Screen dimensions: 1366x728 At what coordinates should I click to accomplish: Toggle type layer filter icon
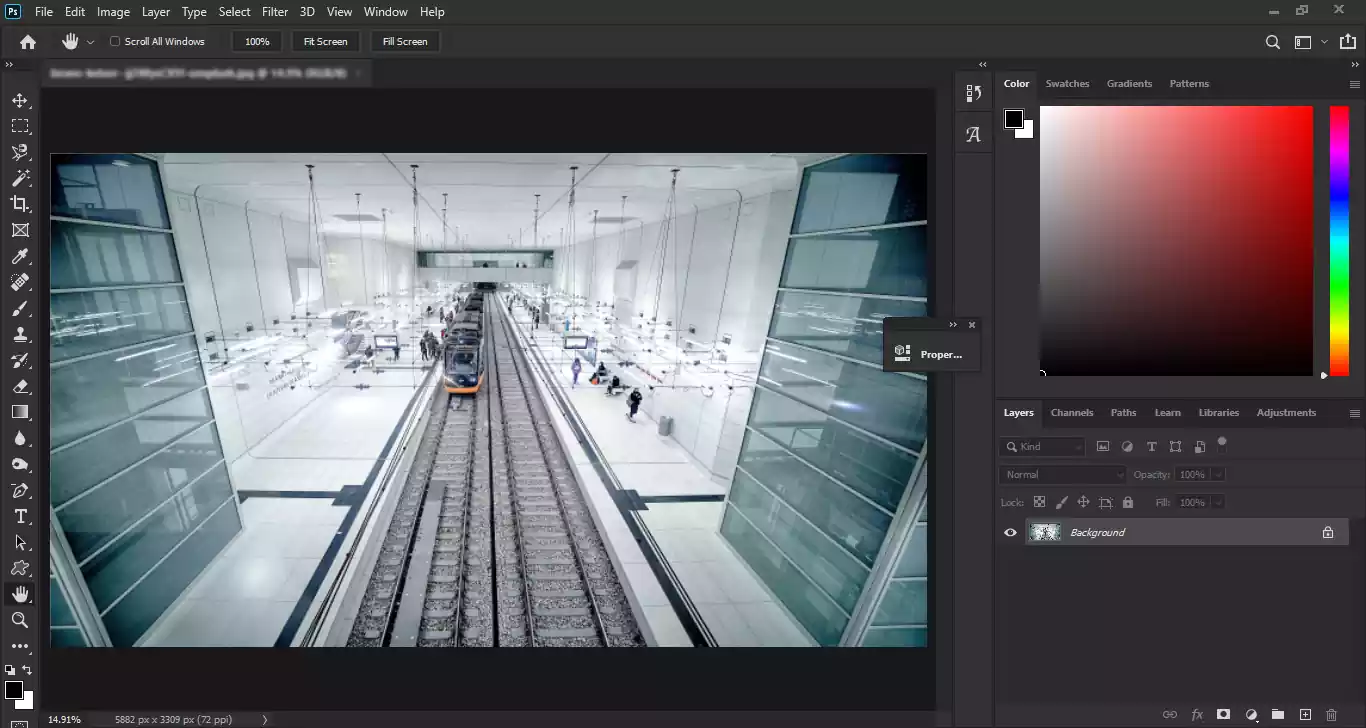point(1151,447)
